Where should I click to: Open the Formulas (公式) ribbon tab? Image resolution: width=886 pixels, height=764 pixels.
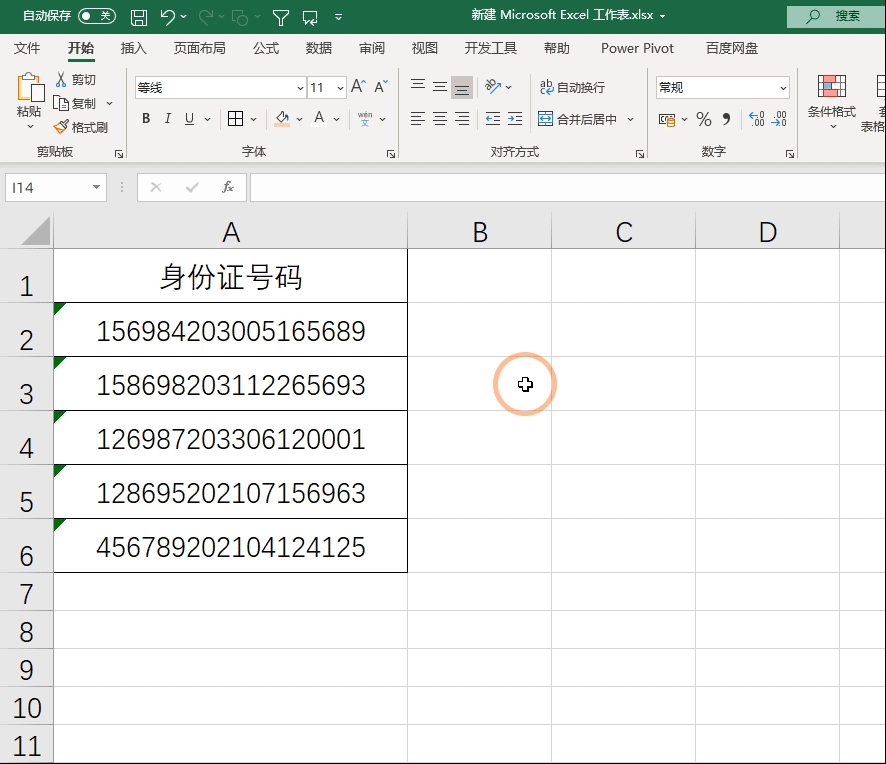tap(266, 48)
